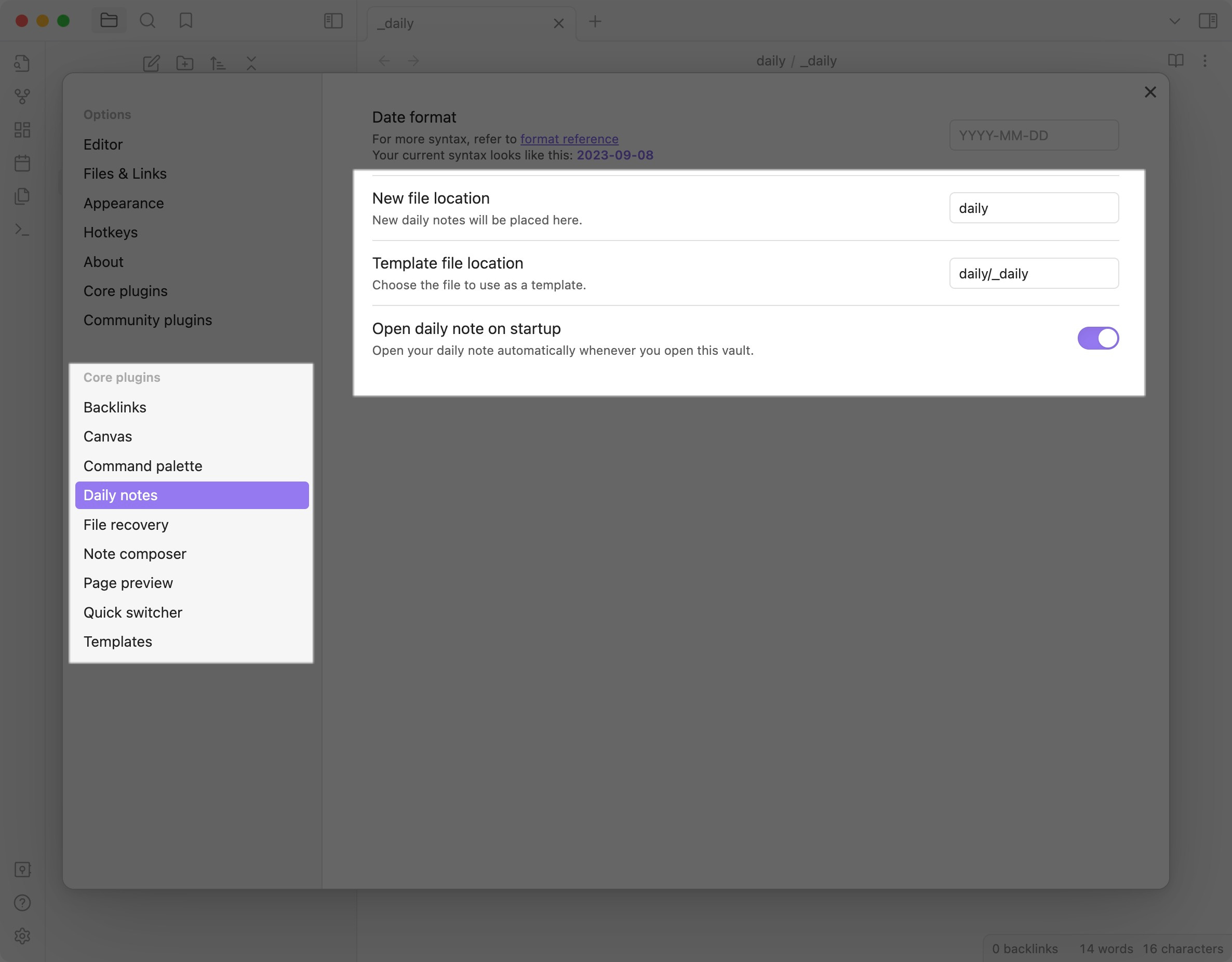Click the Template file location field
Screen dimensions: 1232x962
[x=1034, y=274]
